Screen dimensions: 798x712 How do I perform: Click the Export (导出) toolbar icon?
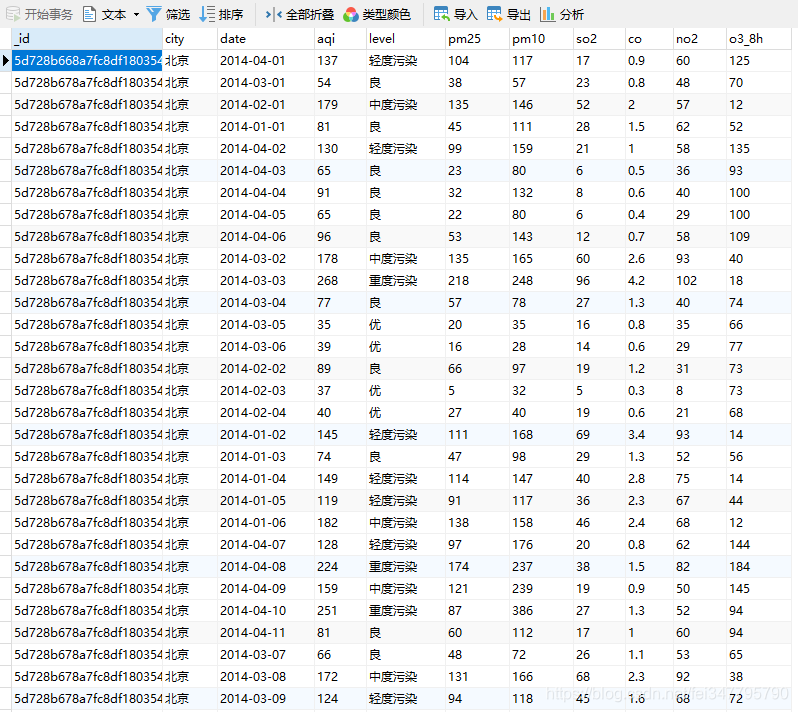tap(494, 14)
